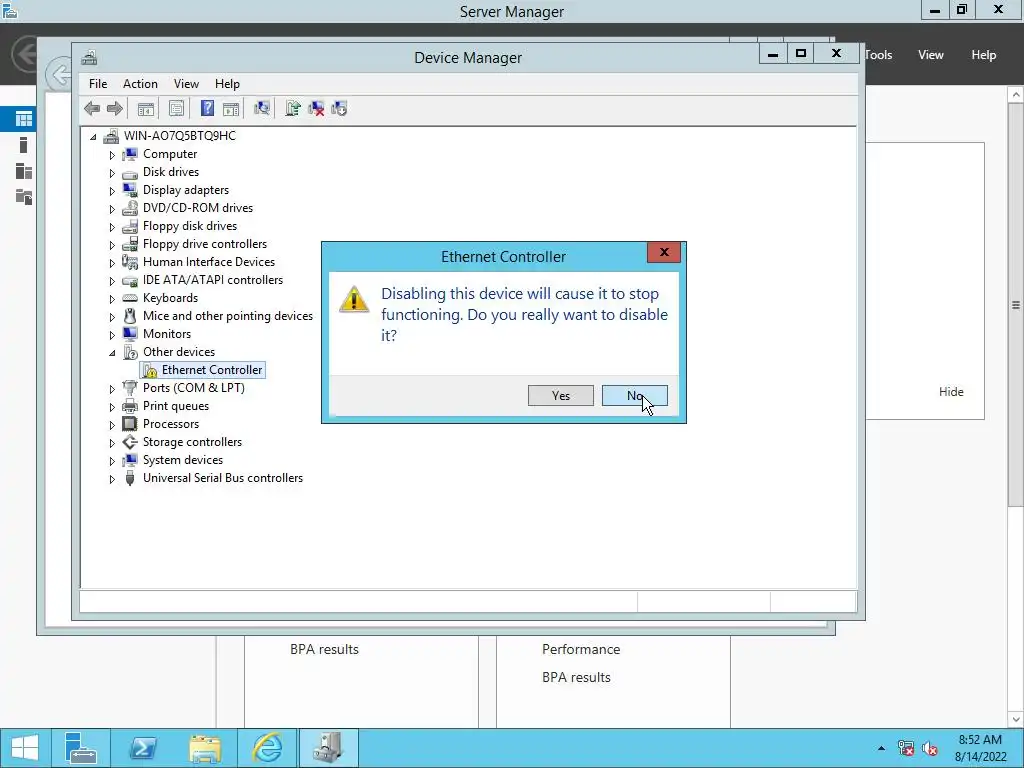This screenshot has height=768, width=1024.
Task: Launch Internet Explorer from the taskbar
Action: pyautogui.click(x=268, y=748)
